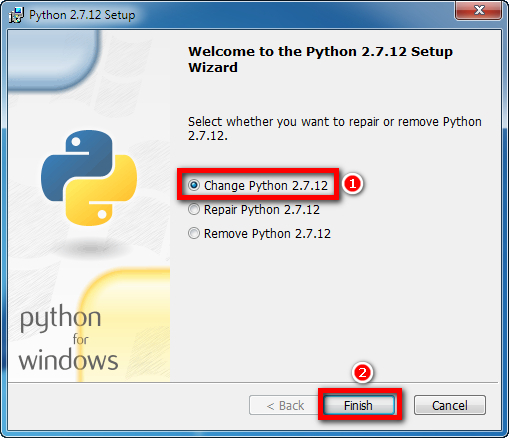
Task: Click the "Welcome to the Python 2.7.12 Setup Wizard" heading
Action: [x=320, y=59]
